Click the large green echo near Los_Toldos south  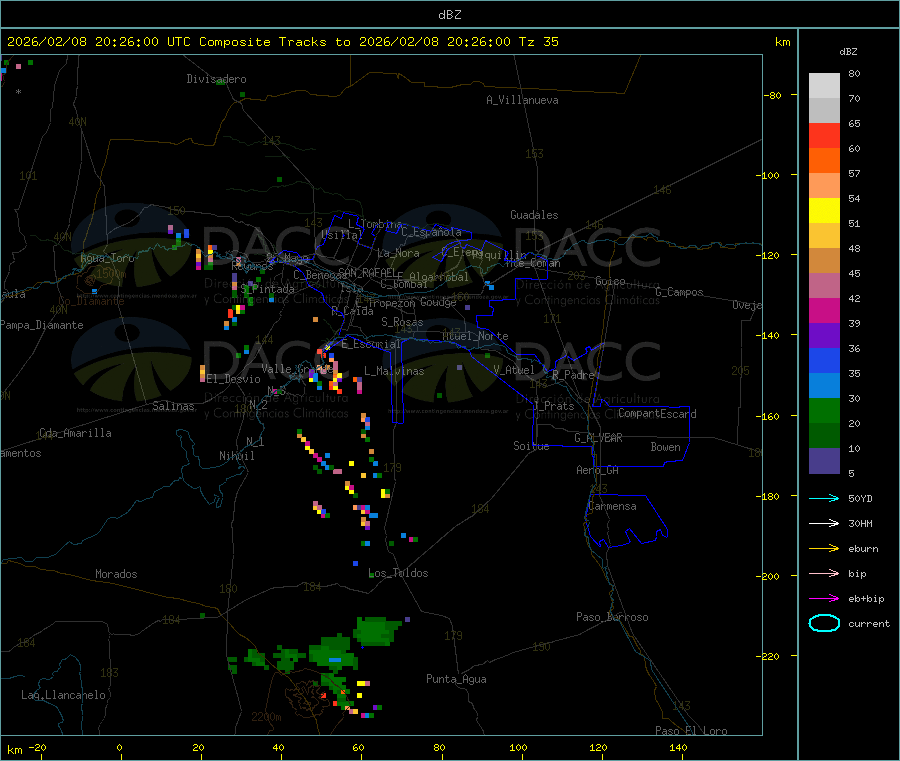(376, 630)
